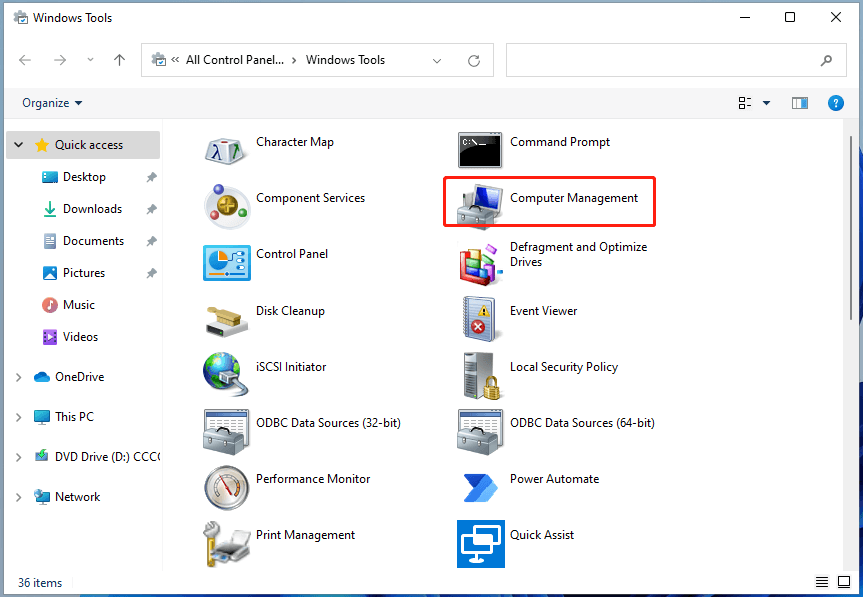Refresh the folder view

click(x=473, y=60)
